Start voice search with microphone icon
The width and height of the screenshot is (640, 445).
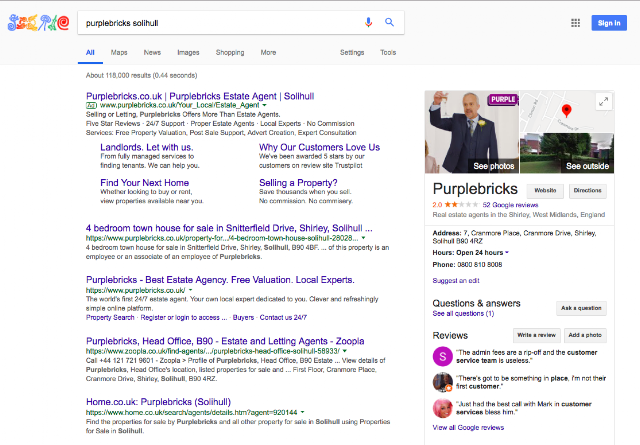(x=368, y=22)
